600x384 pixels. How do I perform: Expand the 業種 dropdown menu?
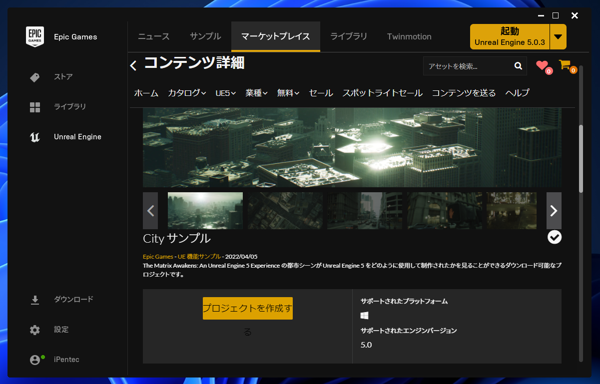(x=256, y=93)
